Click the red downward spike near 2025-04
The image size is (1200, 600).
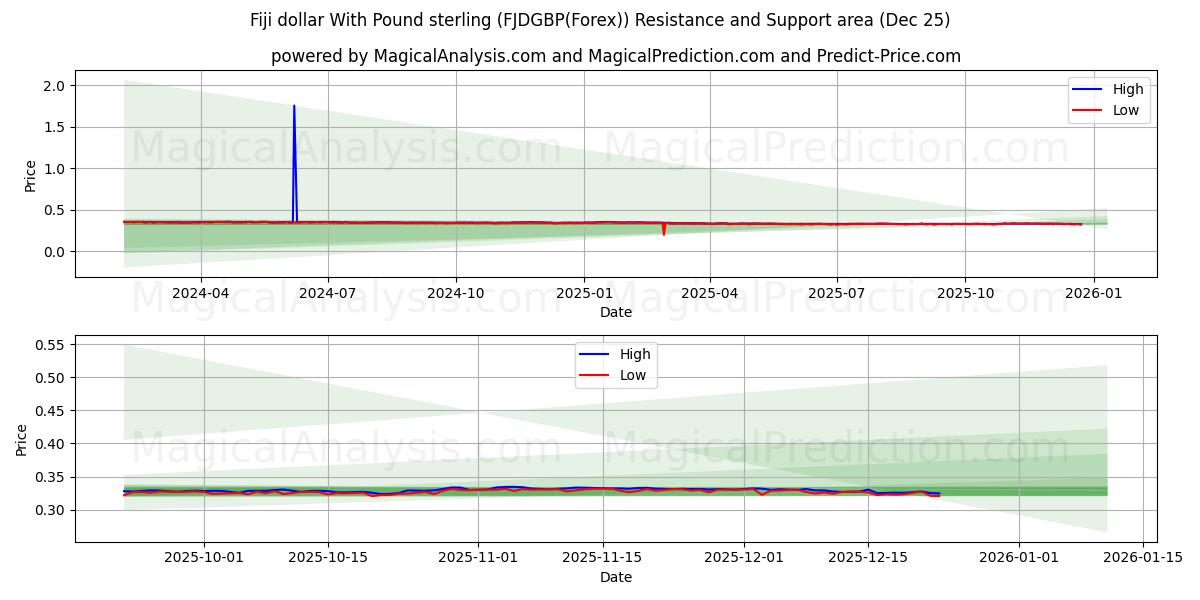coord(662,233)
